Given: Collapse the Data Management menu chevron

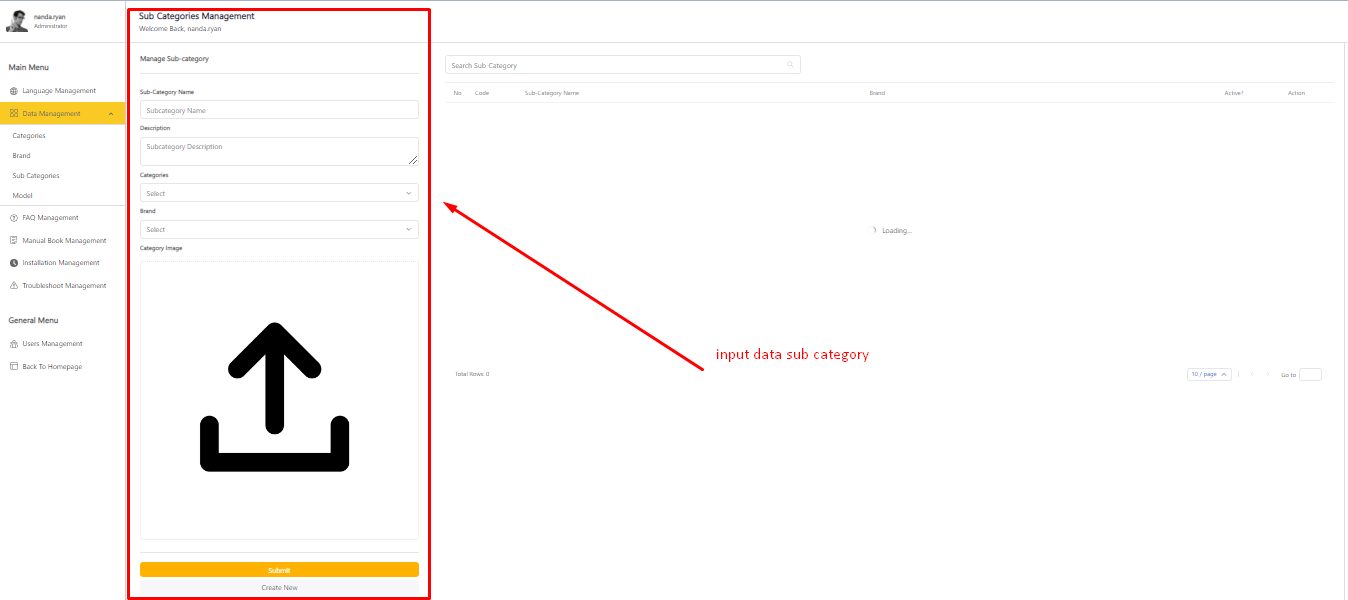Looking at the screenshot, I should point(110,114).
